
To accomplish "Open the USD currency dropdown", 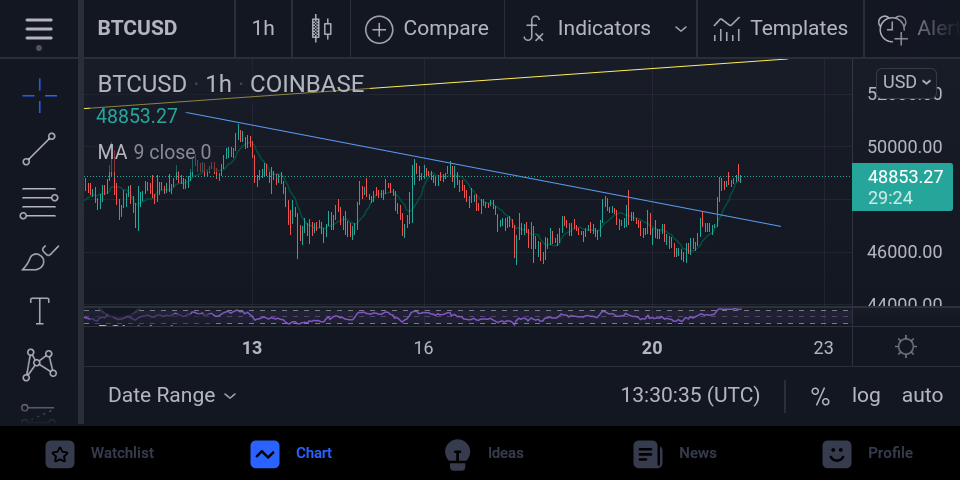I will [906, 81].
